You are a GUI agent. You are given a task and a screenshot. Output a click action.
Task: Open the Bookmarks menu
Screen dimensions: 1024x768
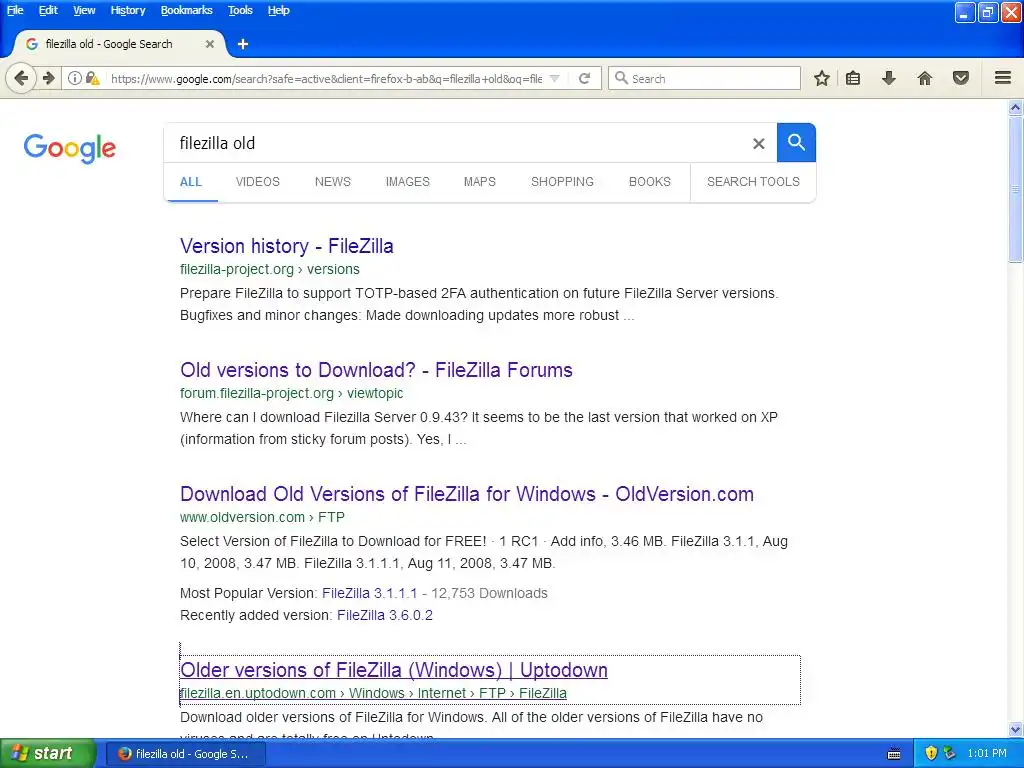point(187,10)
